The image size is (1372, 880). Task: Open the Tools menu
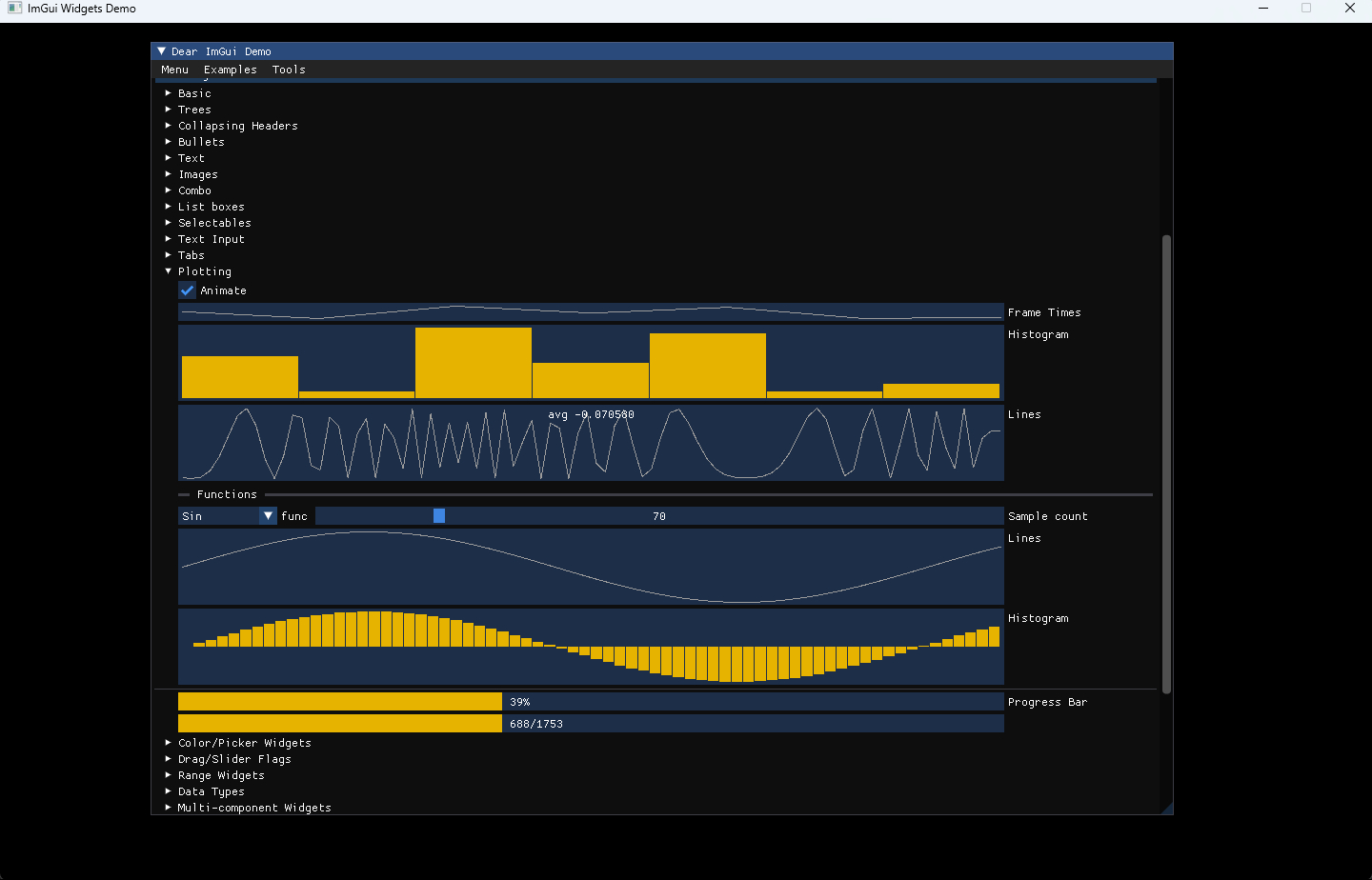click(x=289, y=70)
